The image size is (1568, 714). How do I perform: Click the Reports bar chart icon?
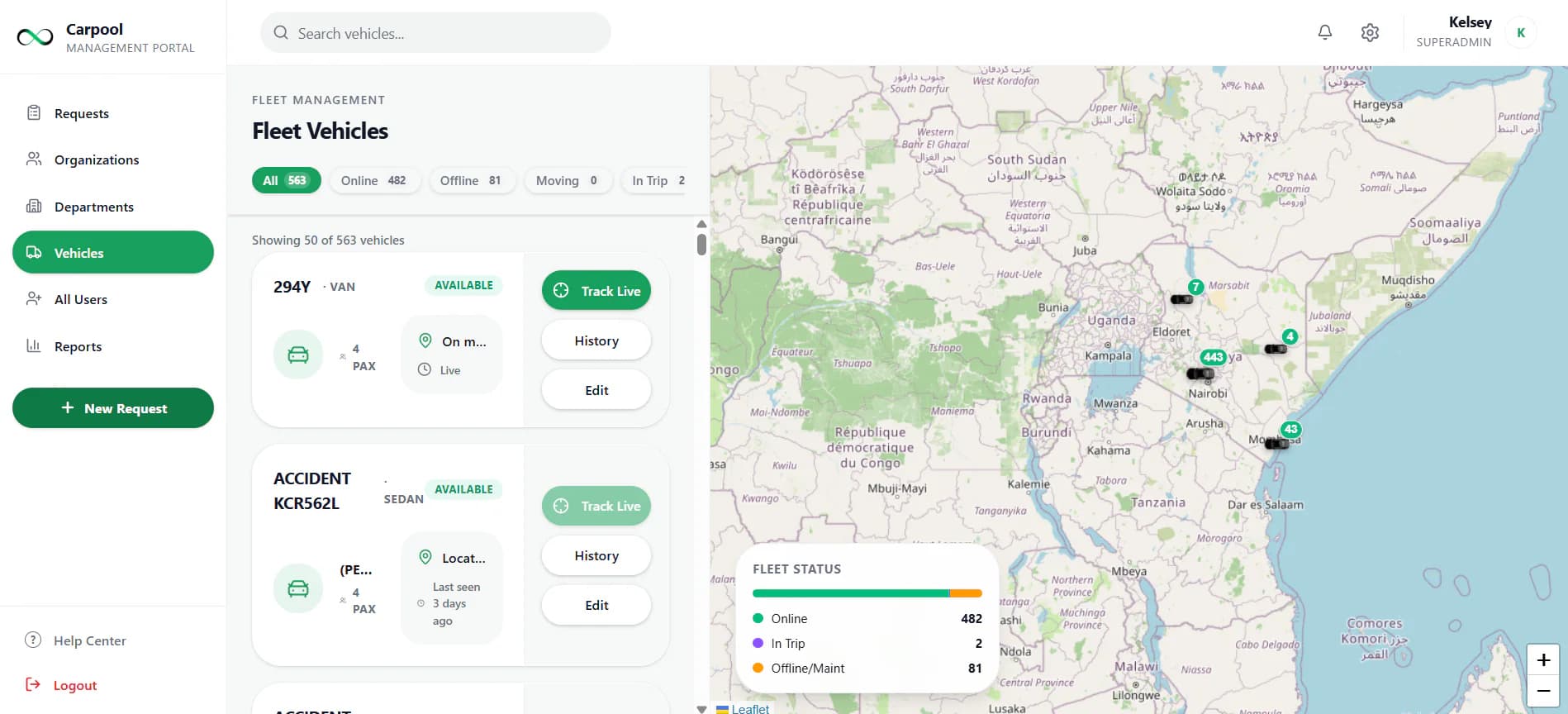(34, 345)
